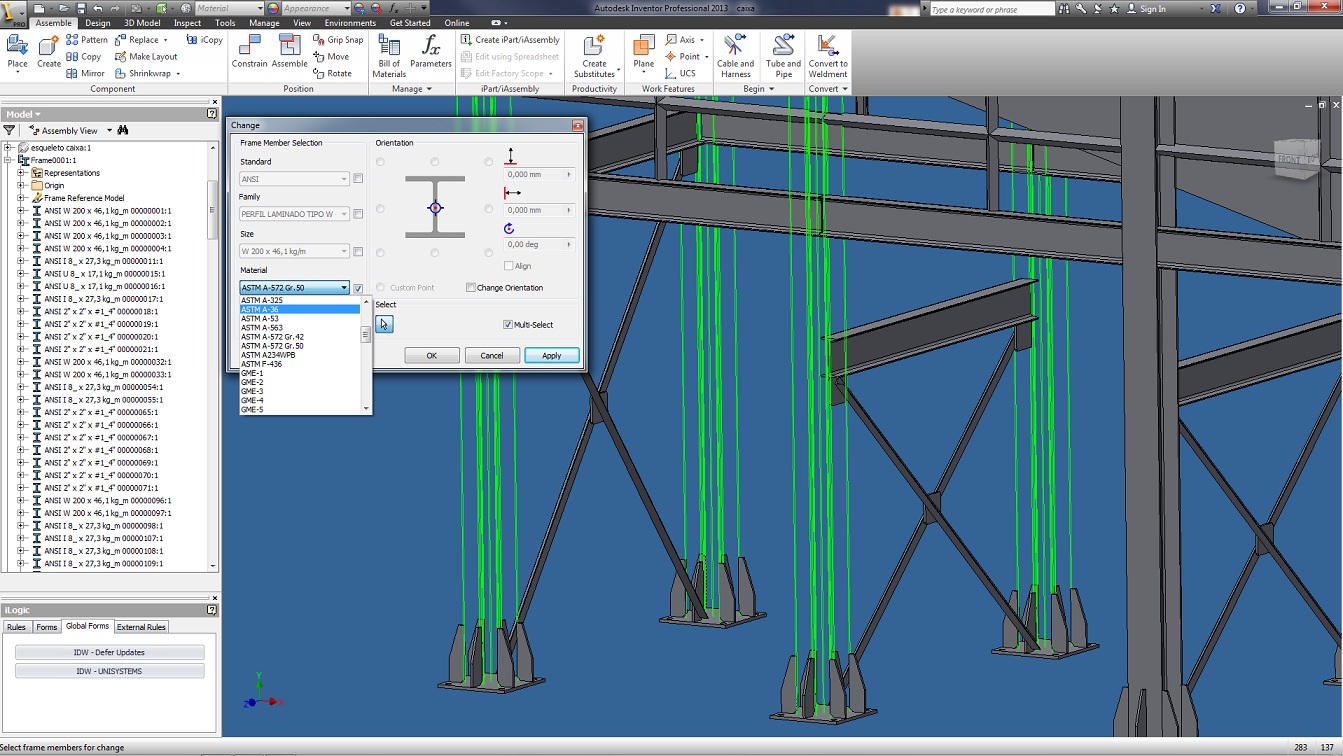
Task: Toggle the Size checkbox in Change dialog
Action: (358, 251)
